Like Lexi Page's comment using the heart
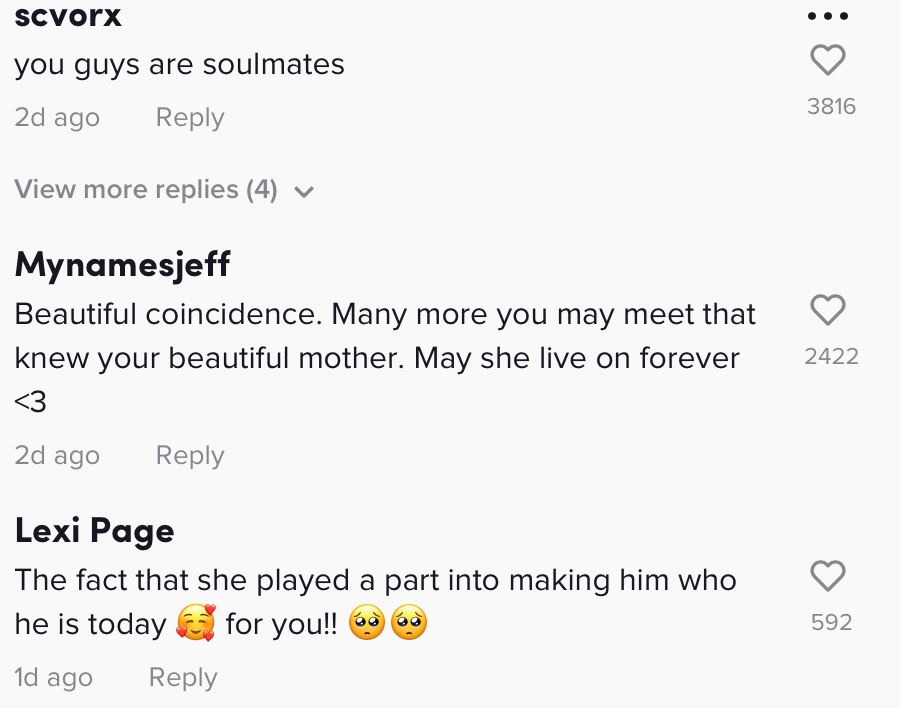The image size is (900, 708). [828, 576]
